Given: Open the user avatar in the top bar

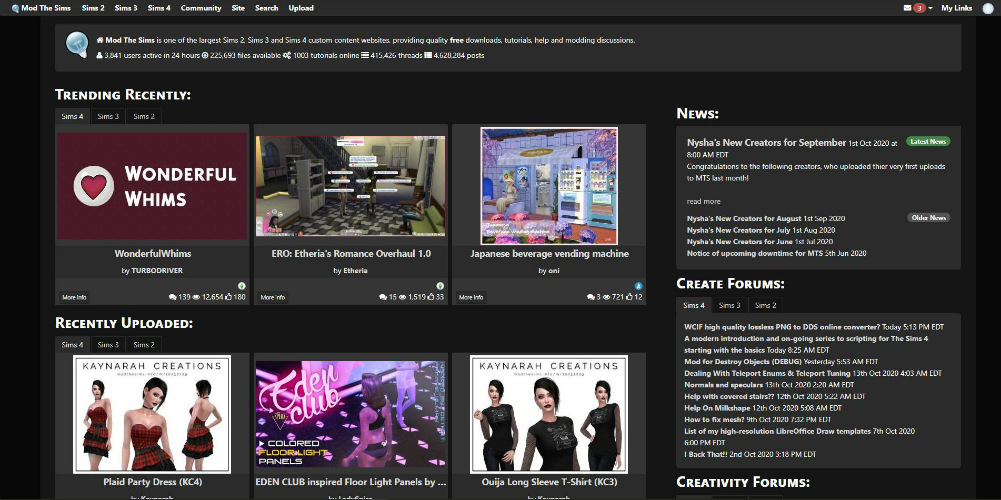Looking at the screenshot, I should (988, 8).
